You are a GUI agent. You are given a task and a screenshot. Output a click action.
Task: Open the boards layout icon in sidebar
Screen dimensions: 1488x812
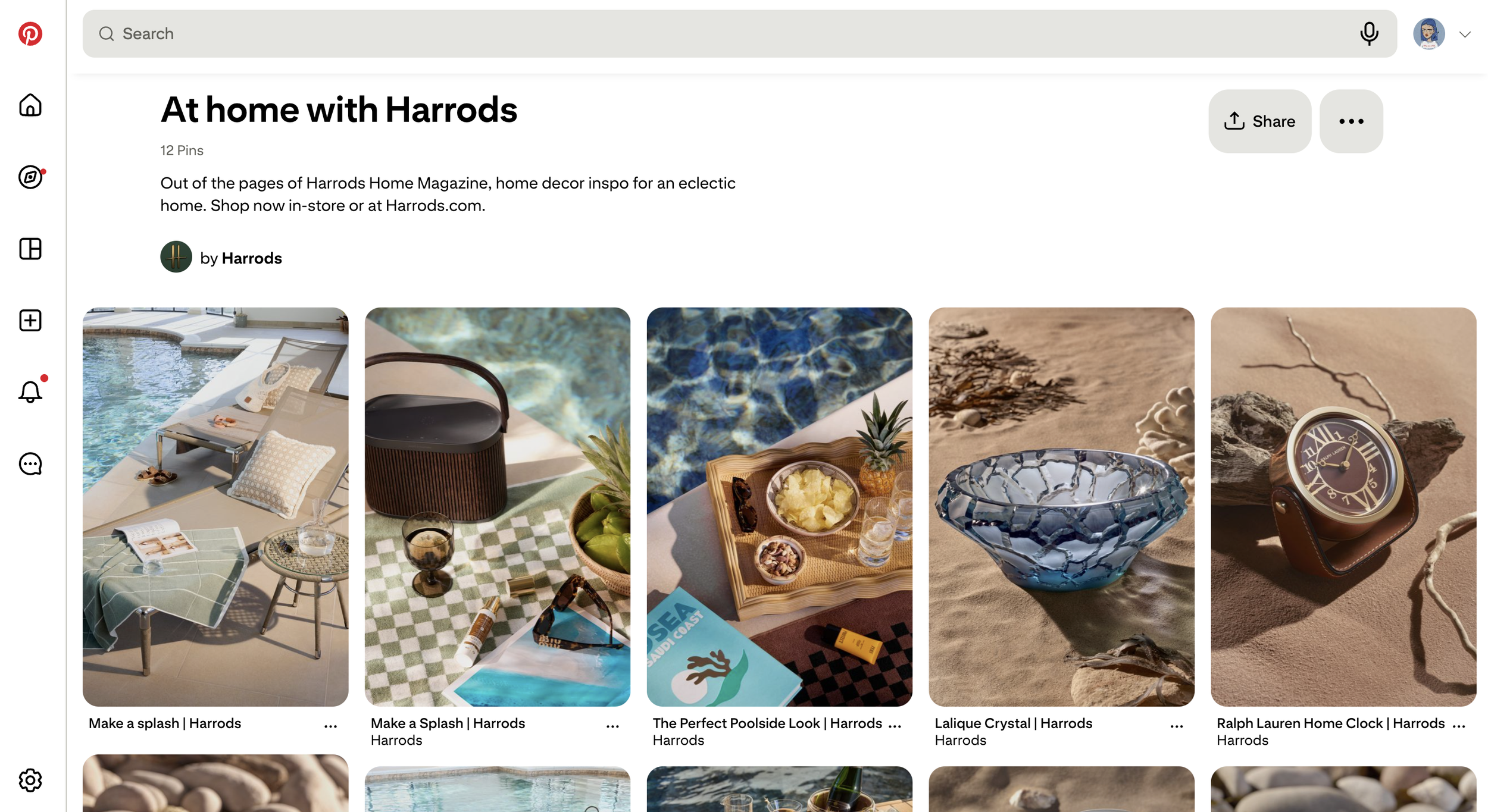[x=30, y=249]
